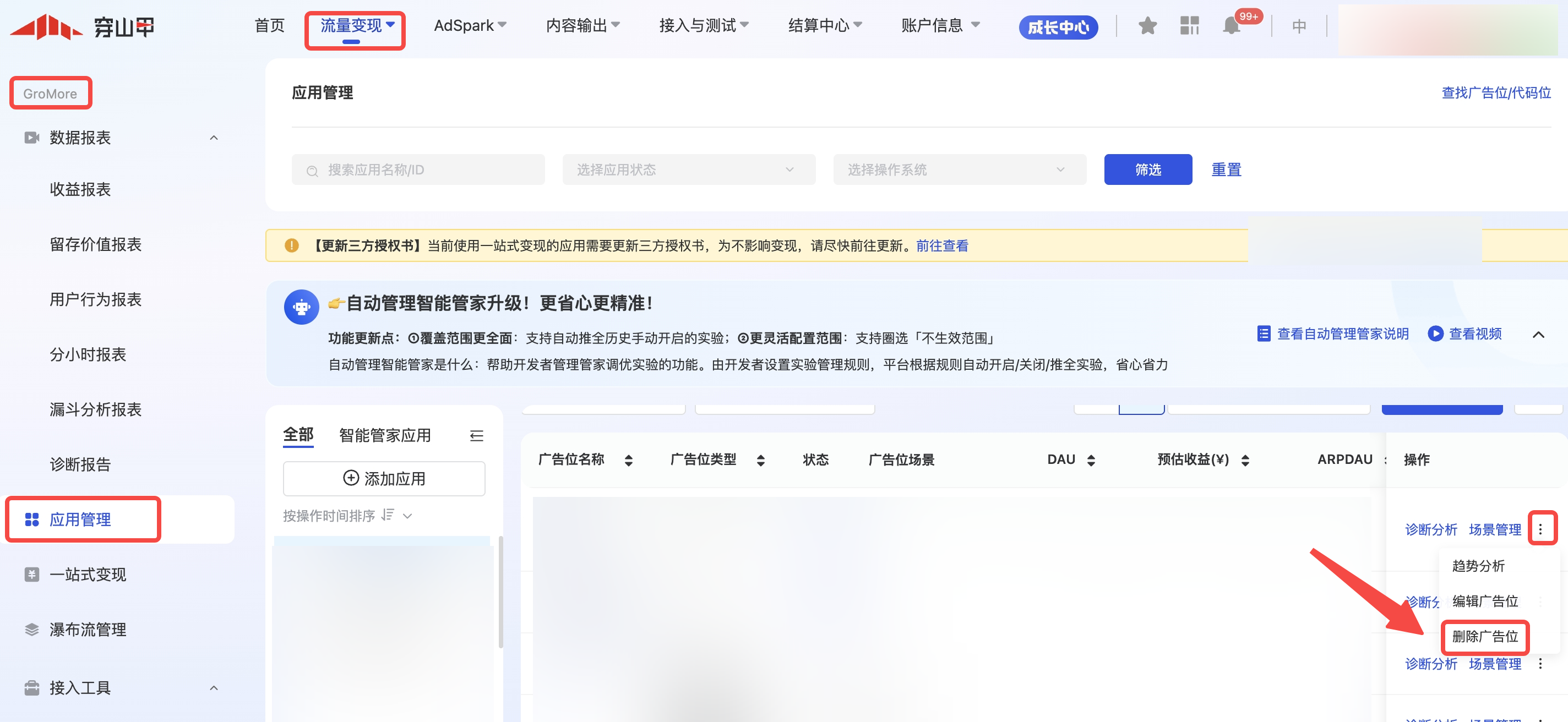
Task: Click sort arrows beside DAU column
Action: coord(1091,461)
